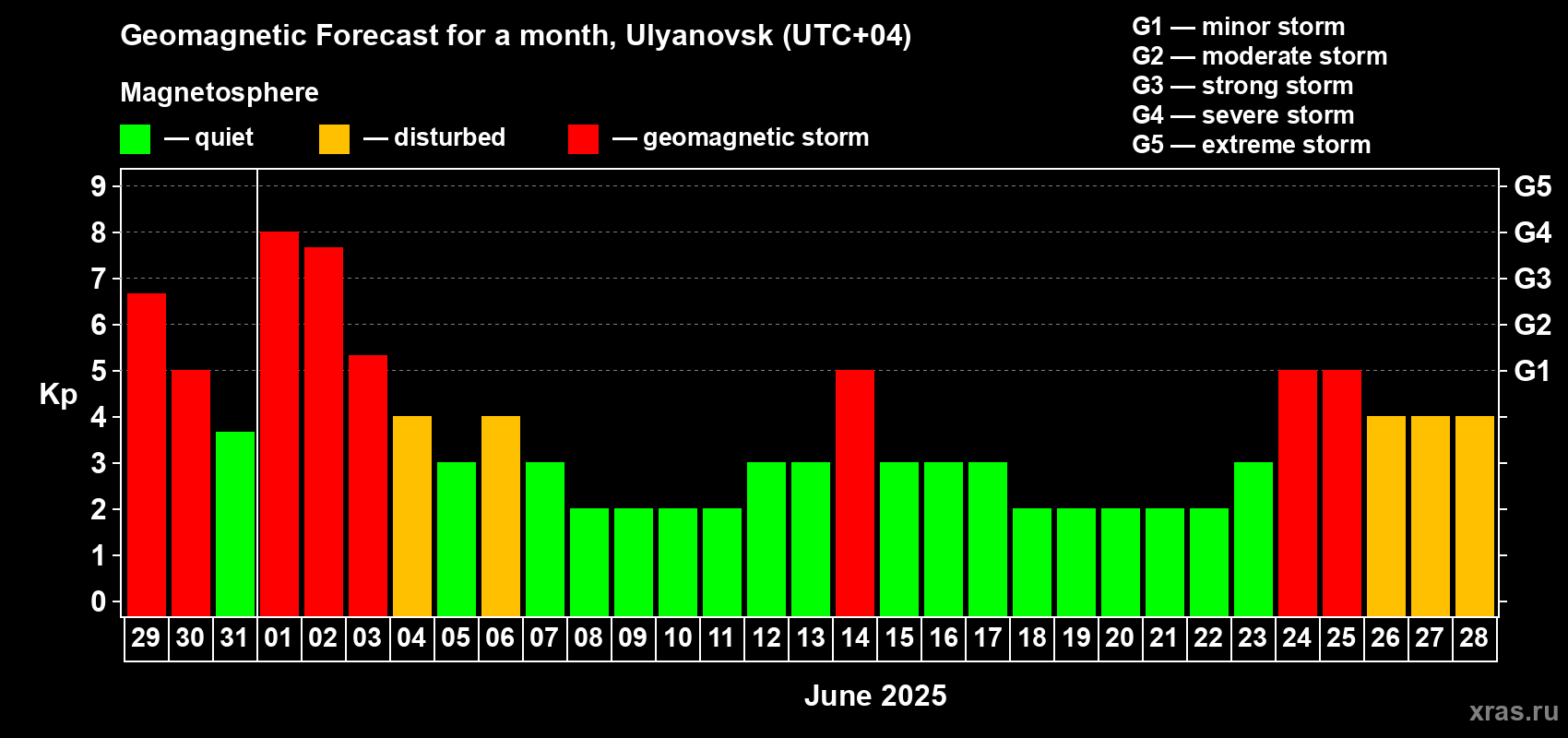Click the Magnetosphere heading
Viewport: 1568px width, 738px height.
tap(220, 92)
